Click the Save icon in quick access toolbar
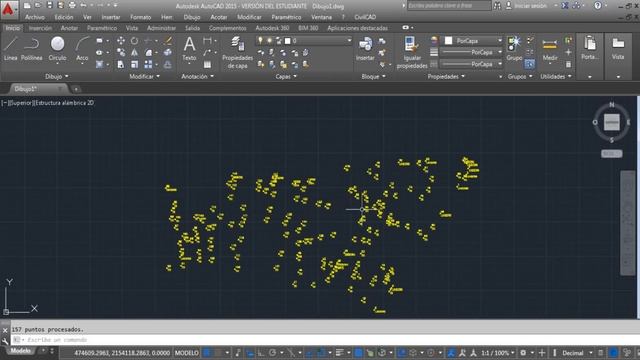Screen dimensions: 640x360 (49, 6)
